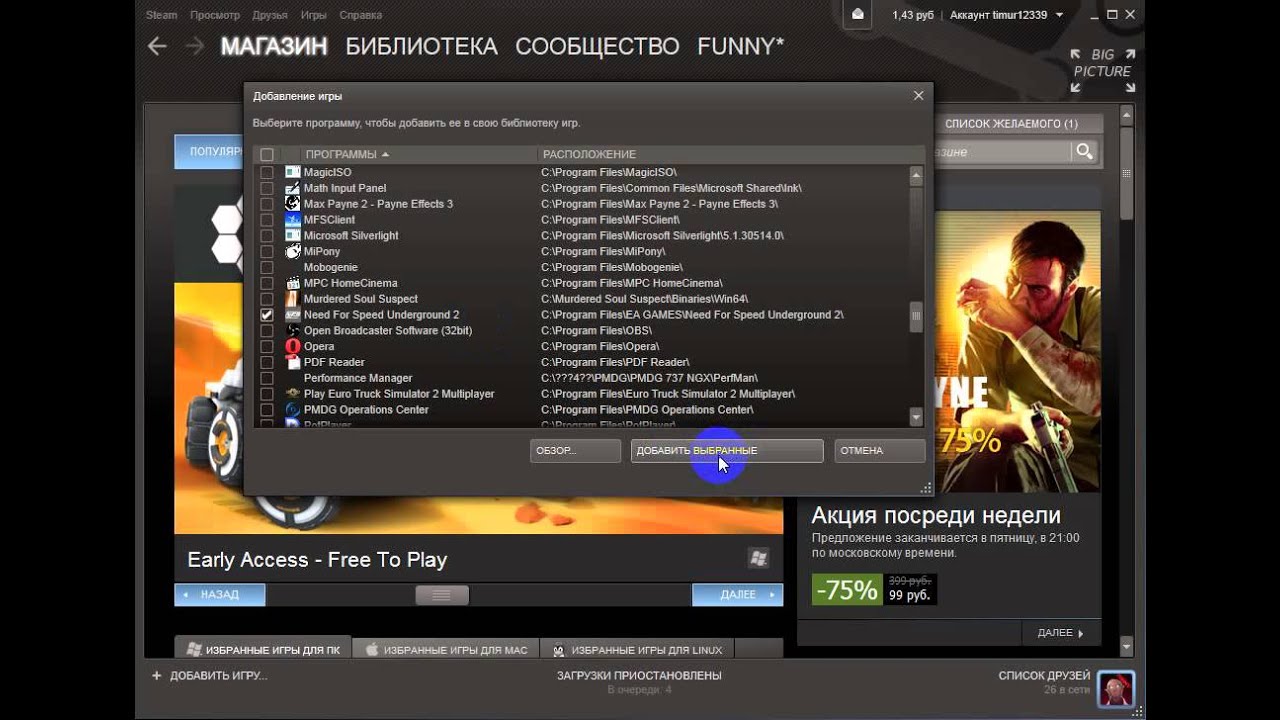Check the Opera checkbox
The image size is (1280, 720).
pyautogui.click(x=267, y=346)
